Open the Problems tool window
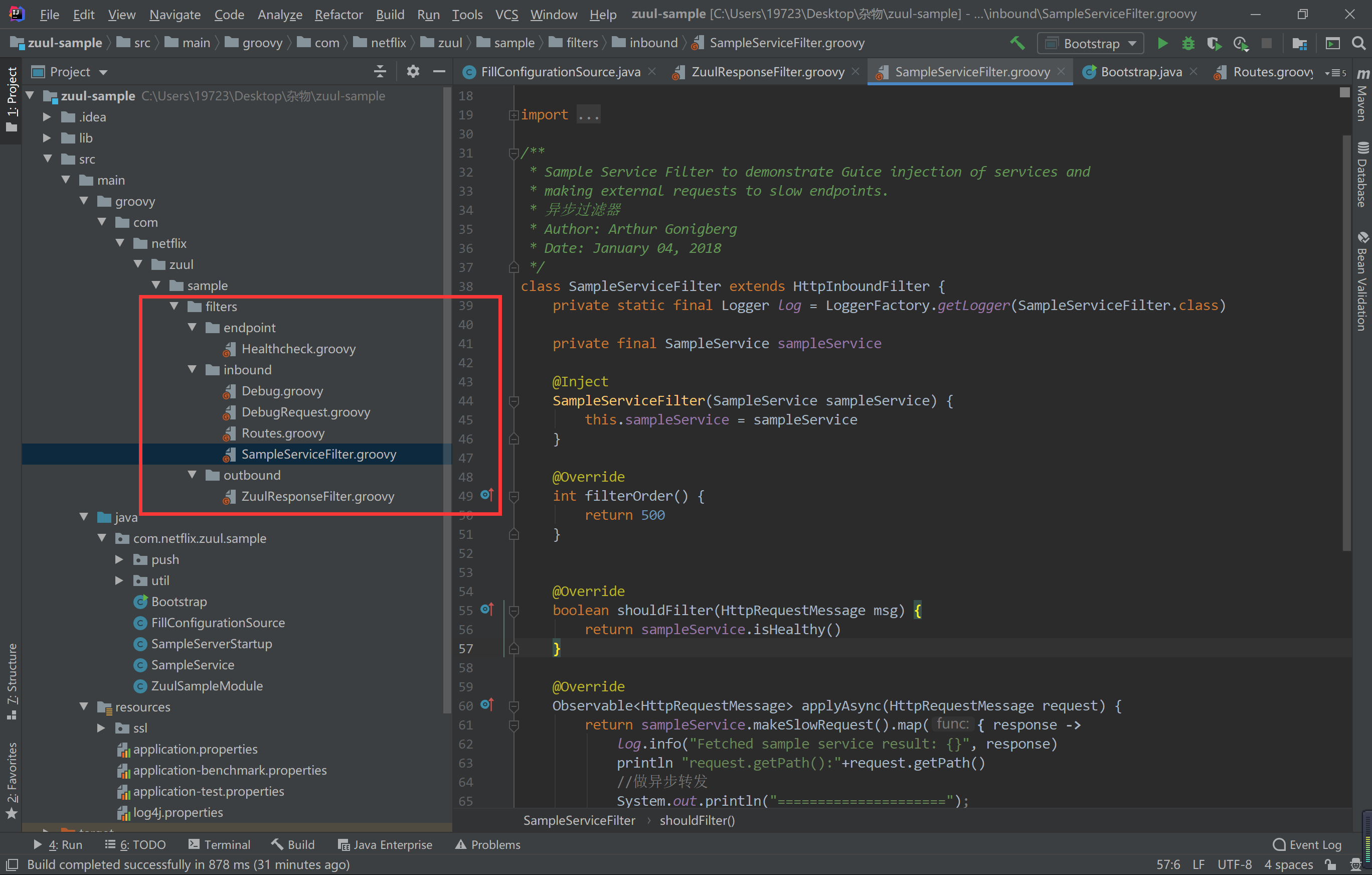 tap(488, 844)
